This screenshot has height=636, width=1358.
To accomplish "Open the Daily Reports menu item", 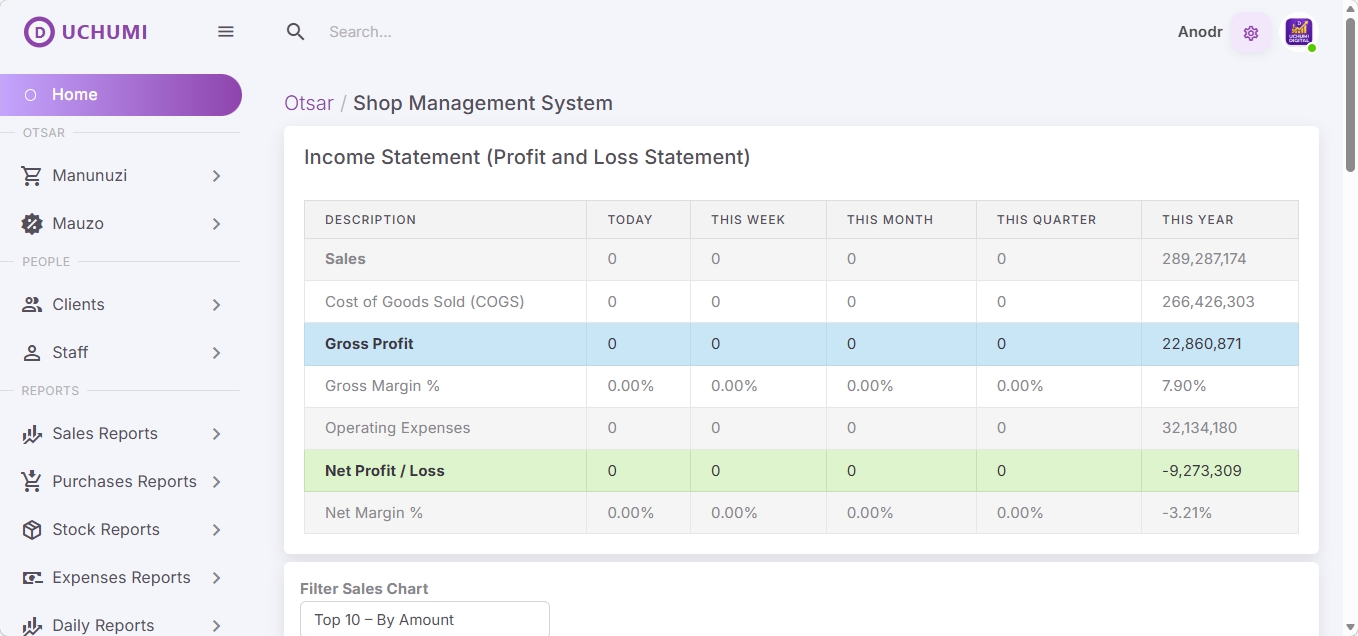I will (x=103, y=625).
